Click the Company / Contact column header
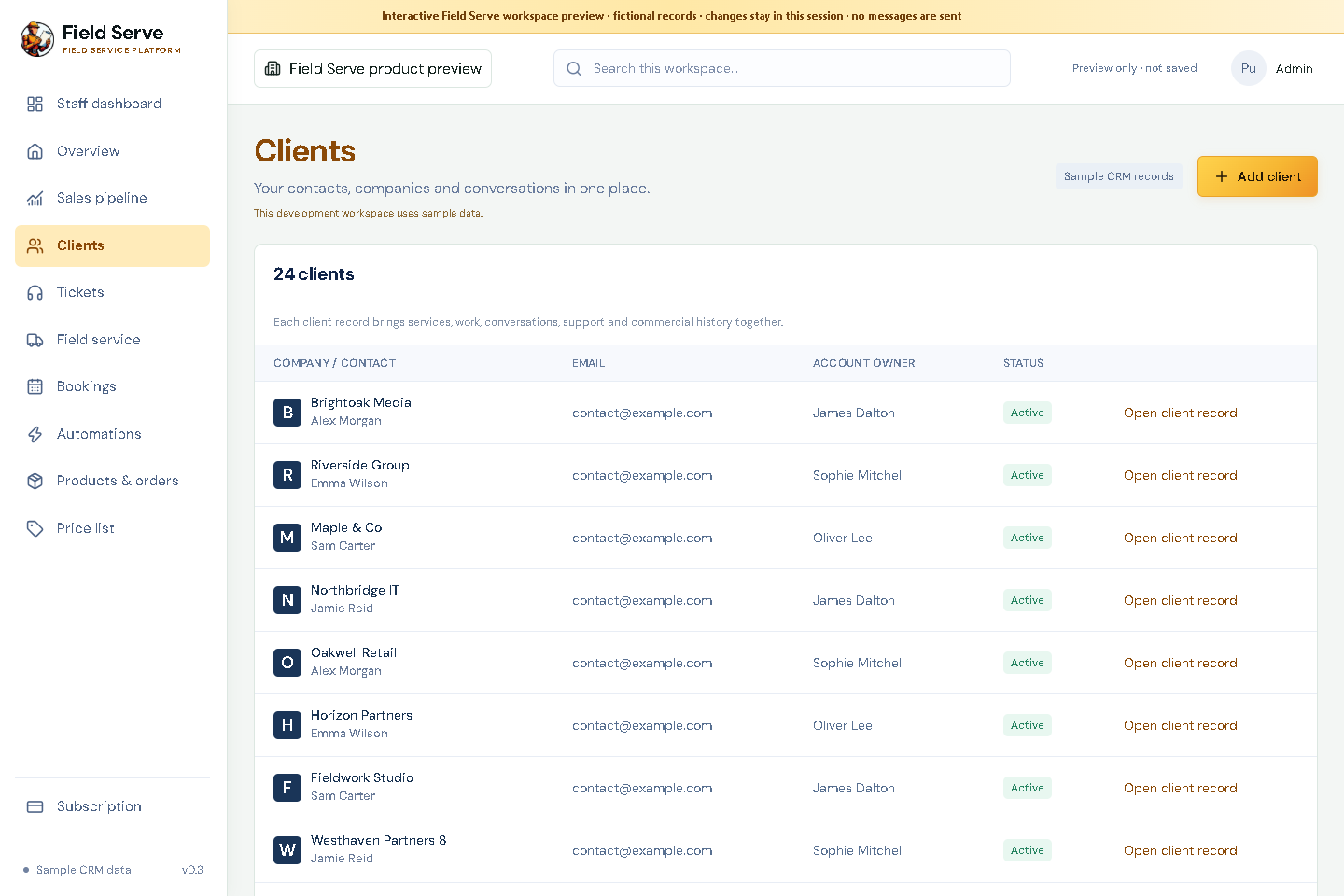 [x=334, y=363]
